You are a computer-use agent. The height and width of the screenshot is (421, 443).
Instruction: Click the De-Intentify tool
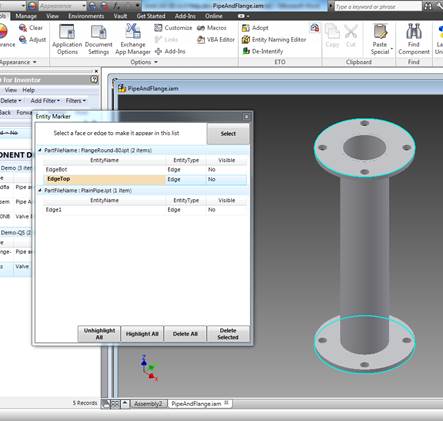click(263, 51)
